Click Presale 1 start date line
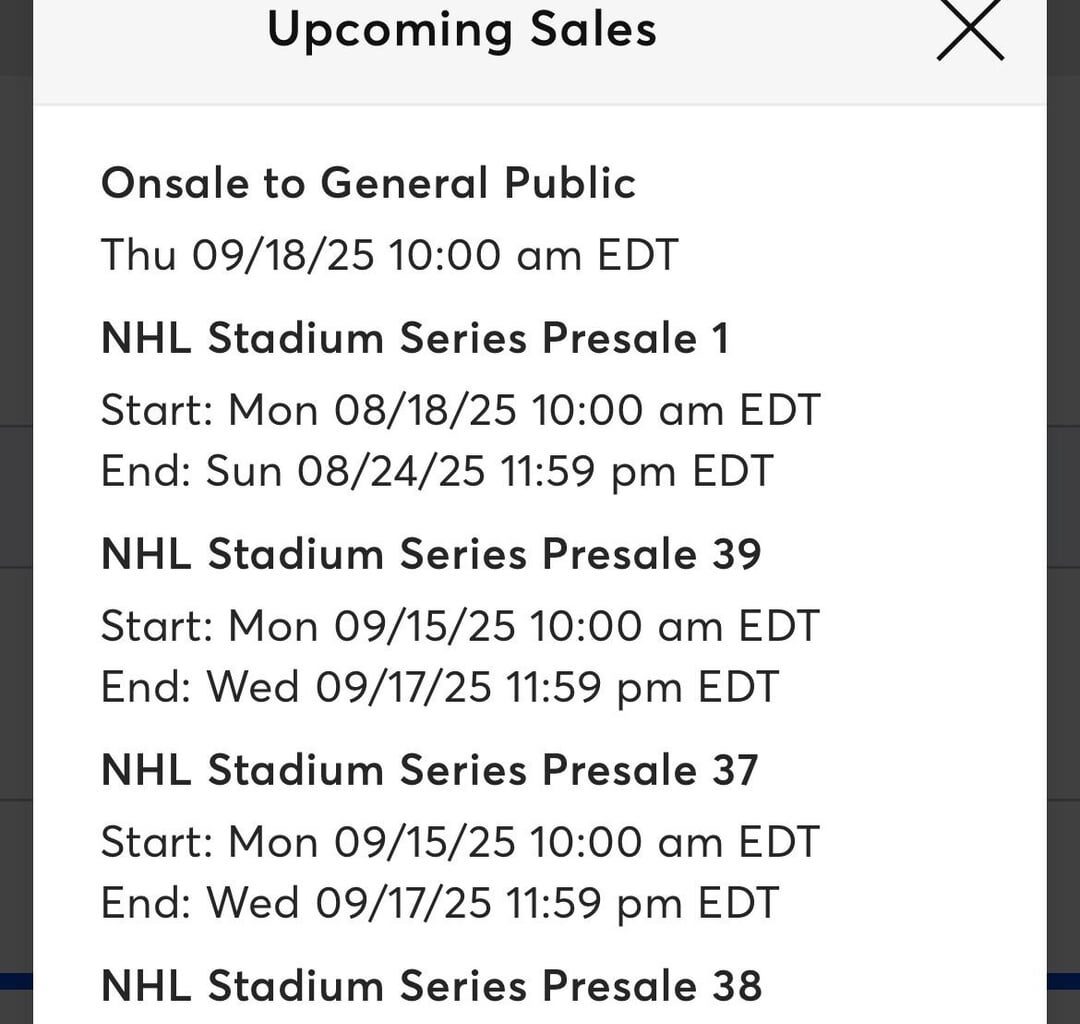Image resolution: width=1080 pixels, height=1024 pixels. tap(459, 409)
